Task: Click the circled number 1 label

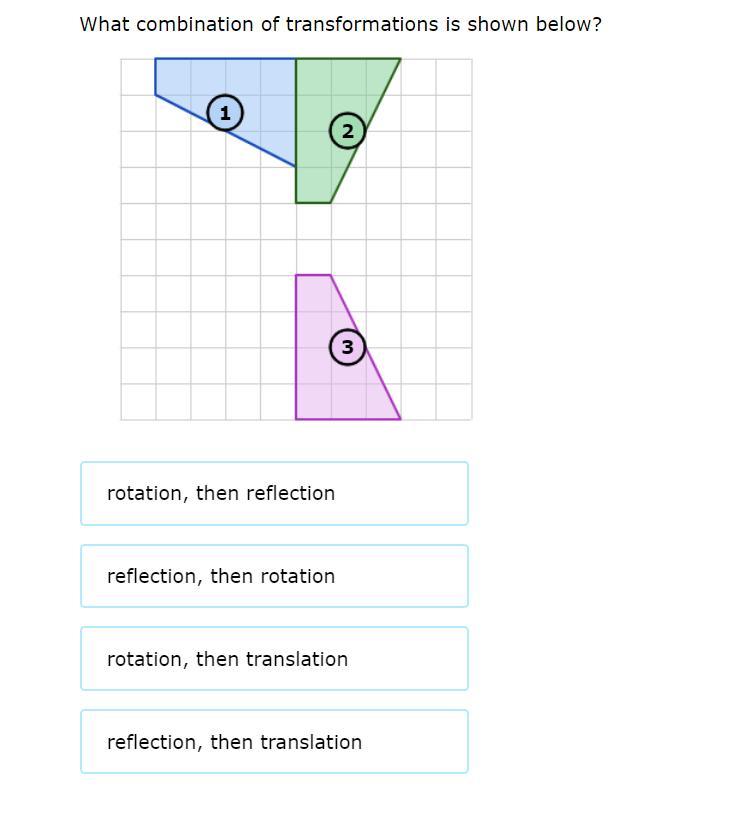Action: [225, 113]
